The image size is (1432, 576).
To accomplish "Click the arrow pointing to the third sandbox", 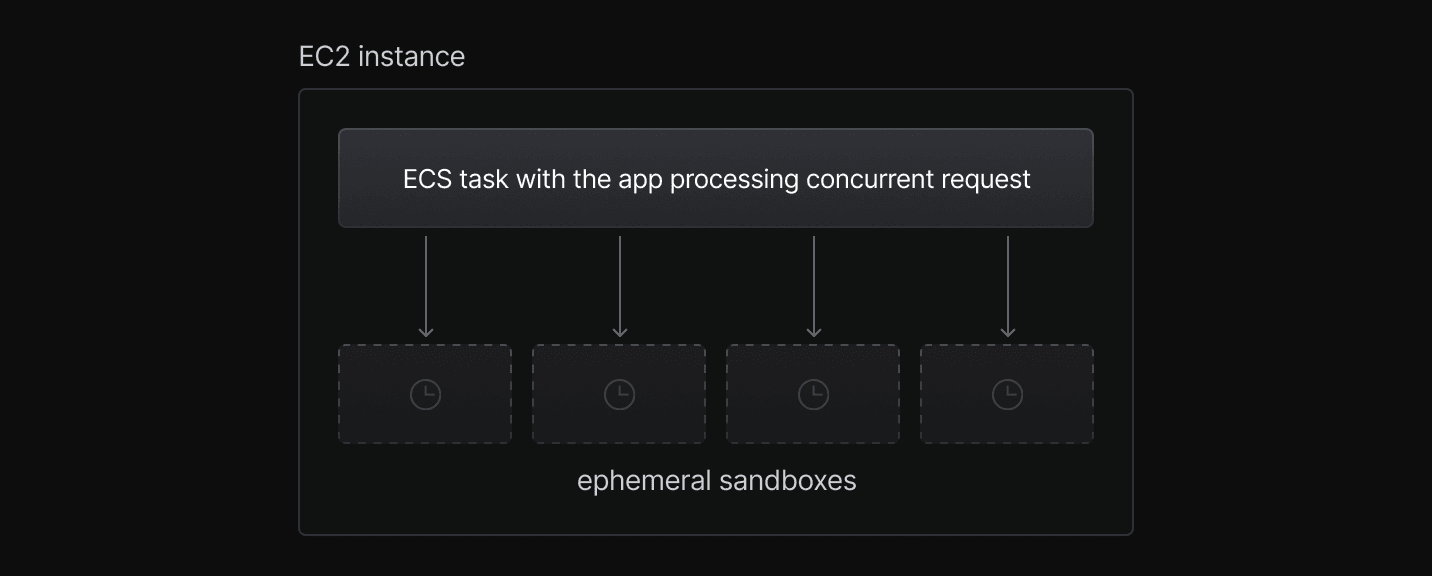I will (x=814, y=287).
